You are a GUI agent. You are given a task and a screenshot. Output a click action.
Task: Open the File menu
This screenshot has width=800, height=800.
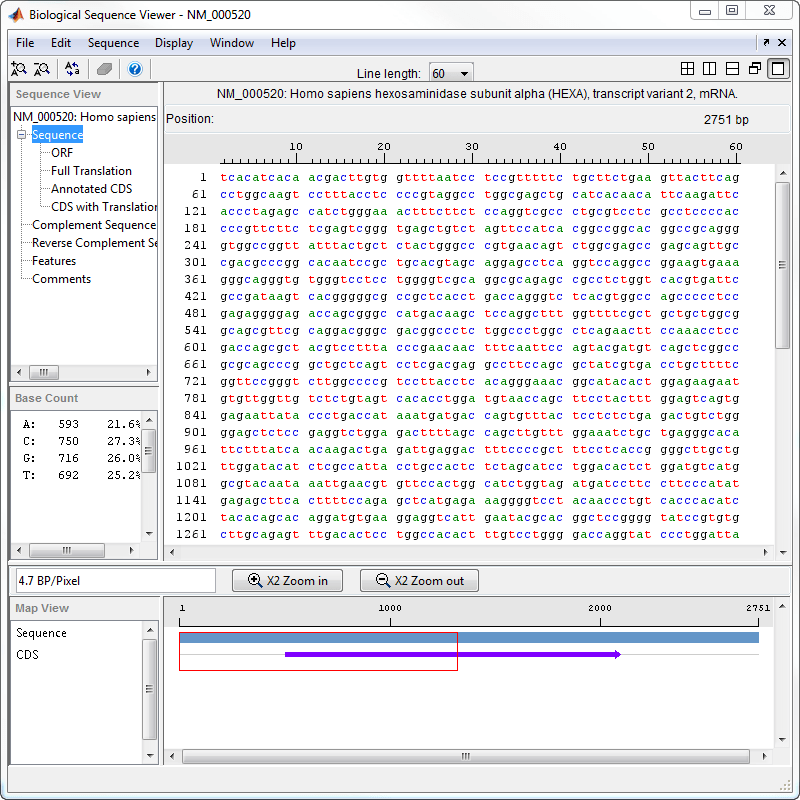pyautogui.click(x=25, y=43)
